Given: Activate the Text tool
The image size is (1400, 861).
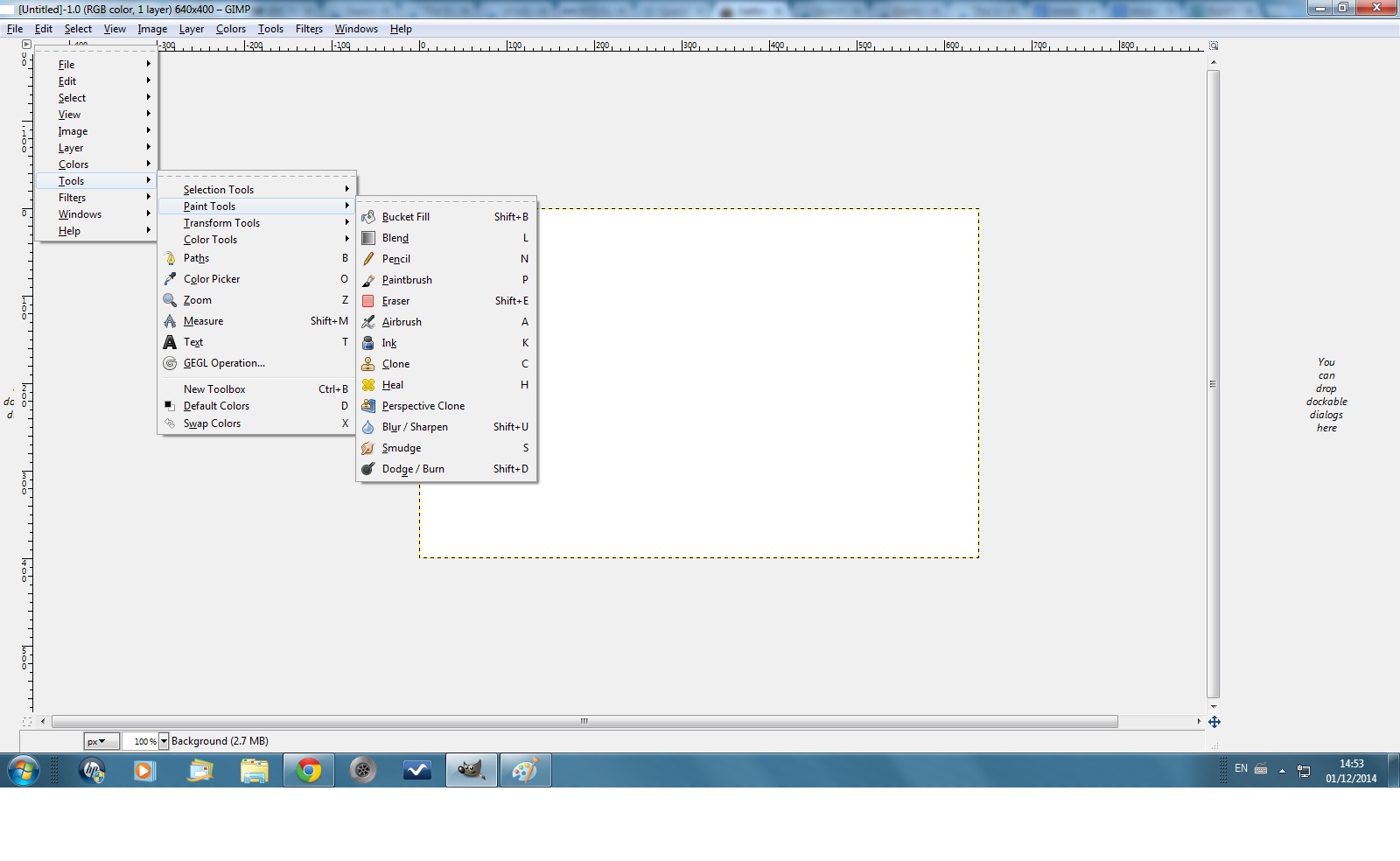Looking at the screenshot, I should tap(256, 342).
